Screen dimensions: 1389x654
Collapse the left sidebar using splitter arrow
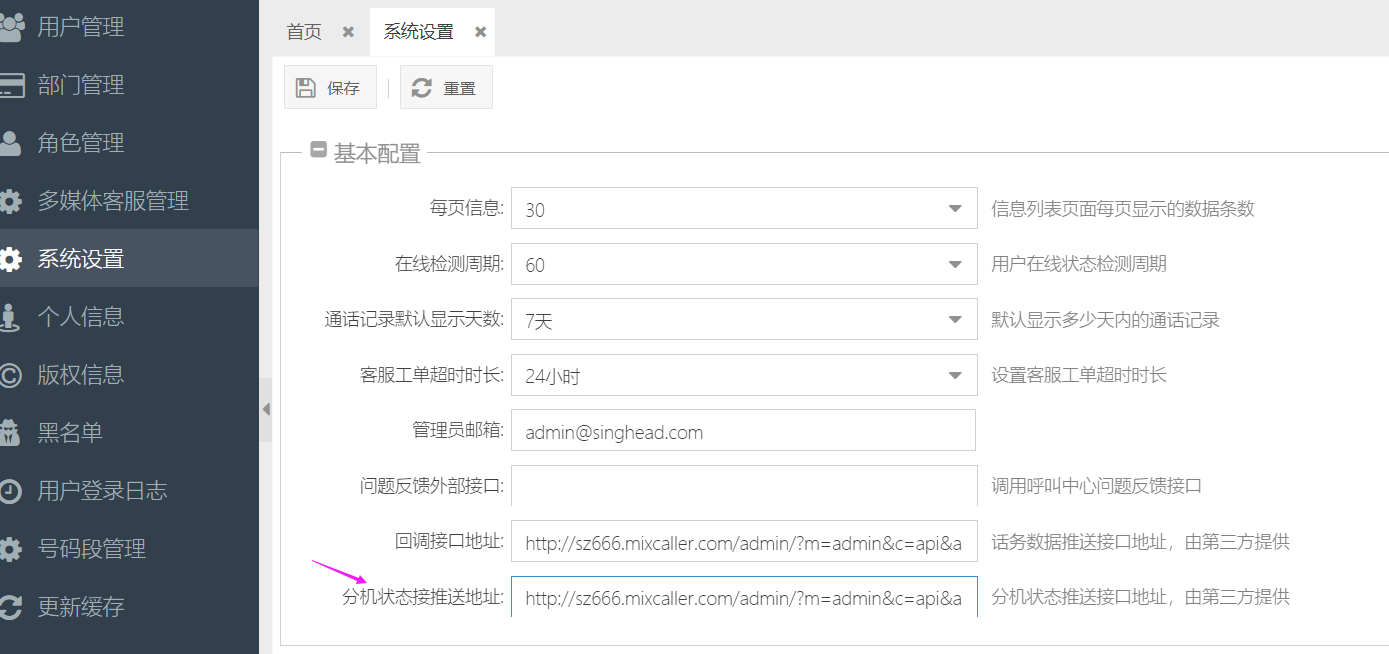click(266, 409)
